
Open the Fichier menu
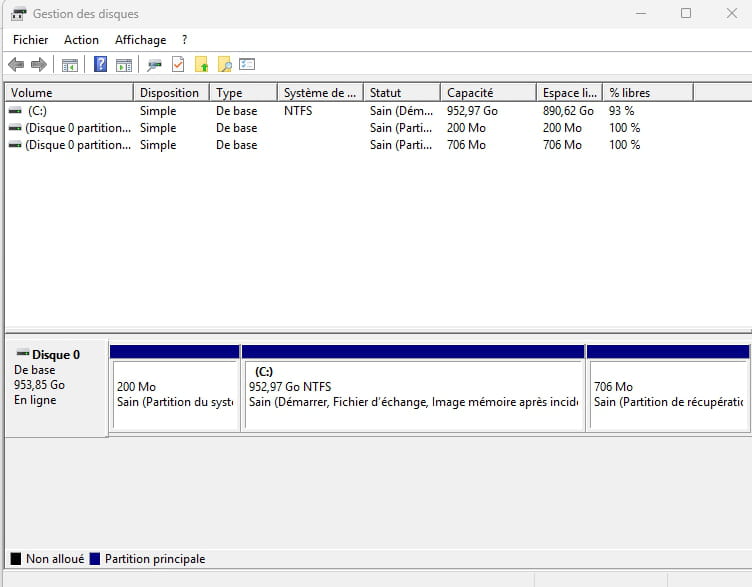coord(30,40)
